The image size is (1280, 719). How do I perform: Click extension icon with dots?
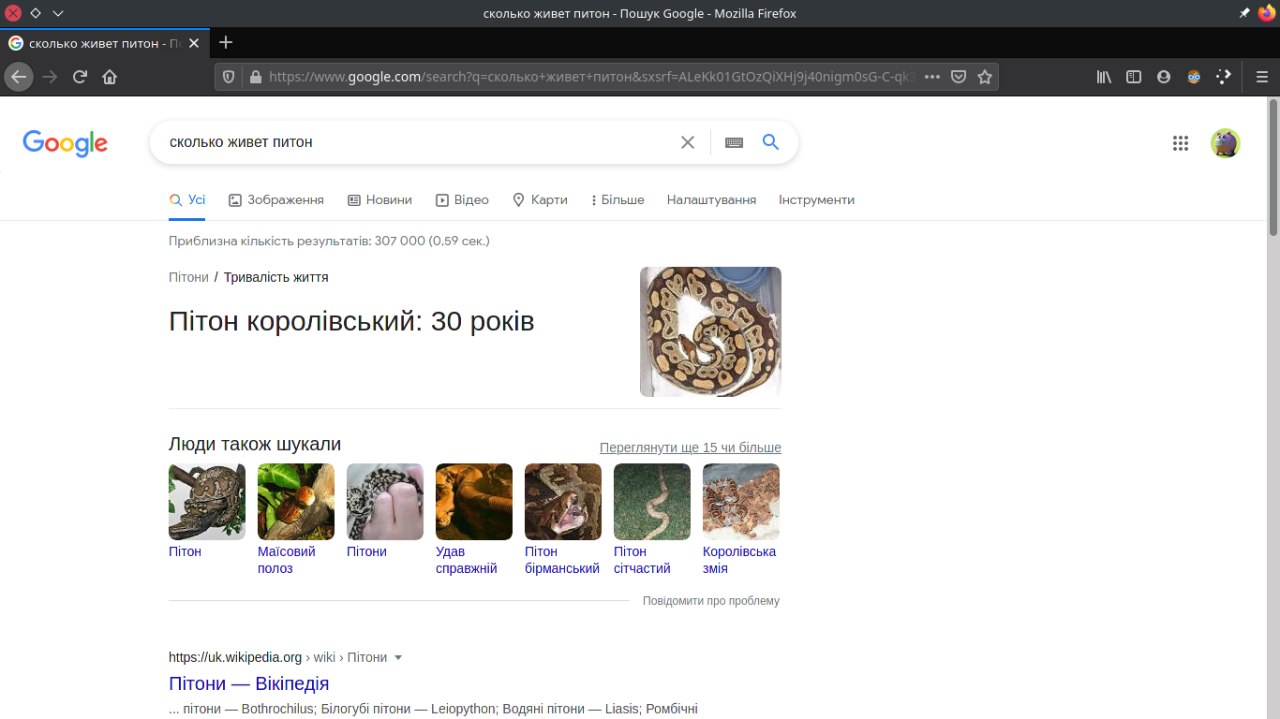click(1224, 77)
